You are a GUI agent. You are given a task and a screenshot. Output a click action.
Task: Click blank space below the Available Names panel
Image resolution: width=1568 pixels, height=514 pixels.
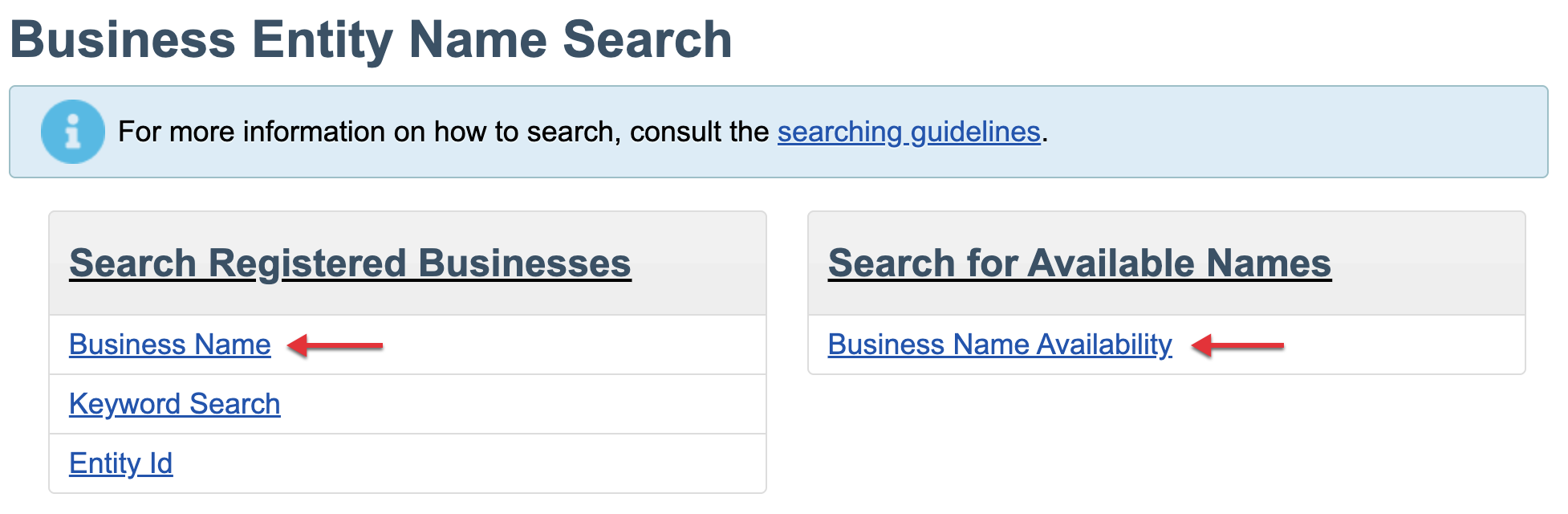[1164, 442]
